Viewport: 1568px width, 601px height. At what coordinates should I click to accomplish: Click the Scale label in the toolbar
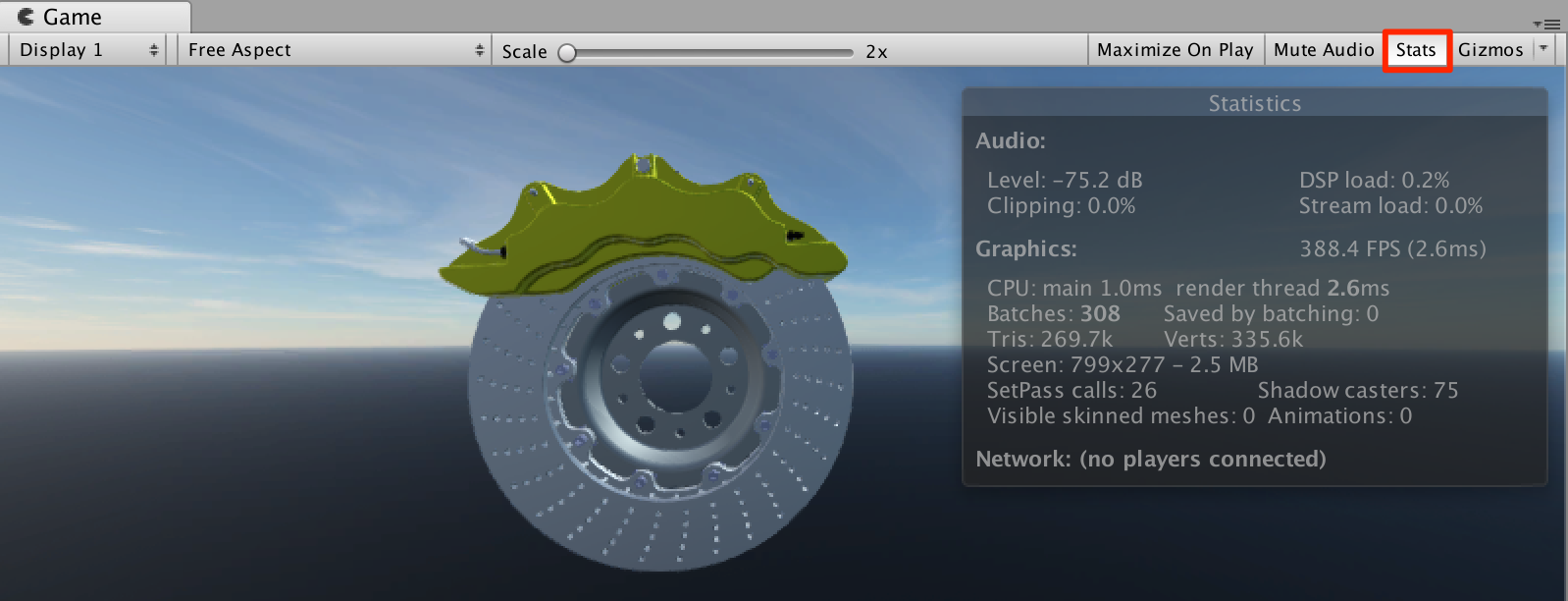coord(524,52)
